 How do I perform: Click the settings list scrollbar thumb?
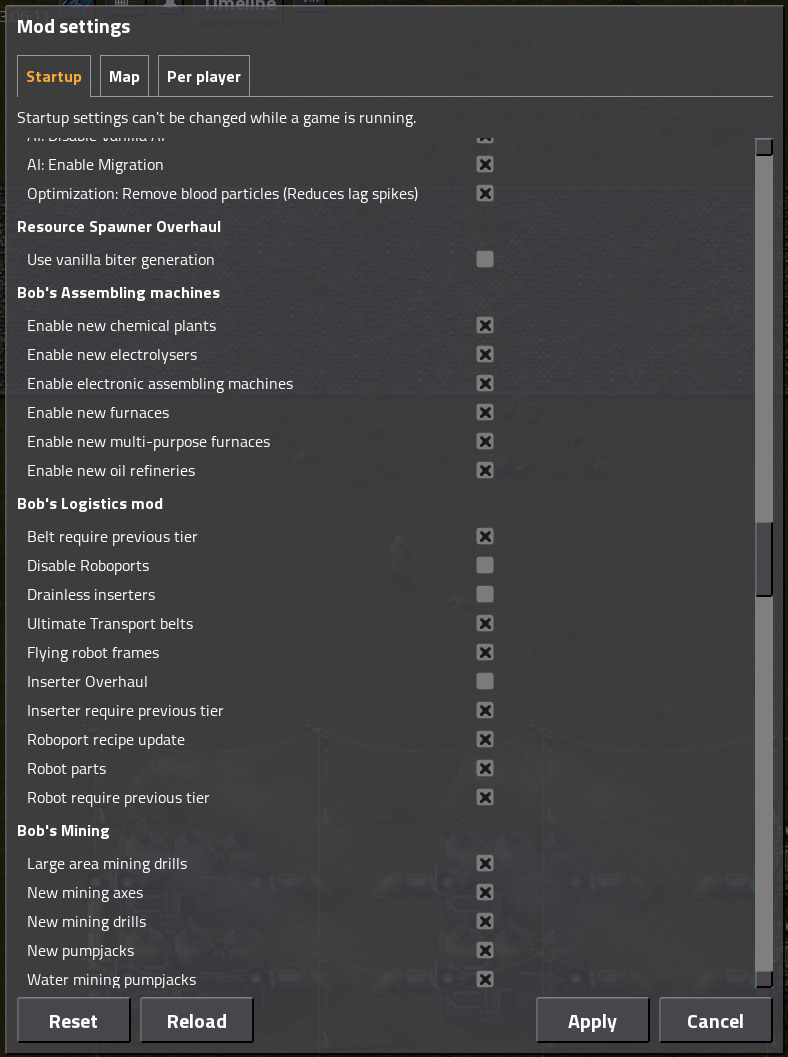764,559
